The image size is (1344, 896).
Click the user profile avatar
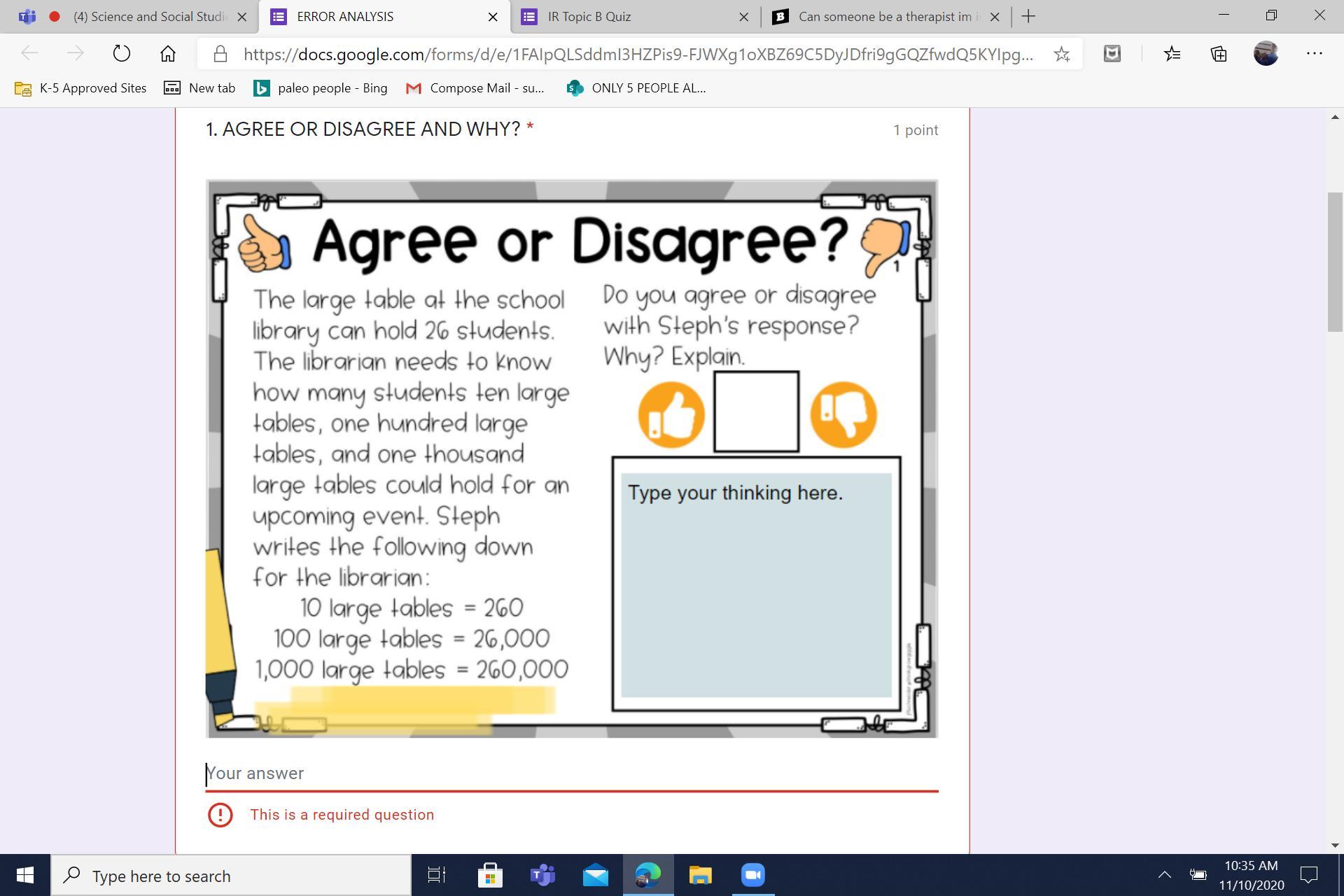[1266, 53]
